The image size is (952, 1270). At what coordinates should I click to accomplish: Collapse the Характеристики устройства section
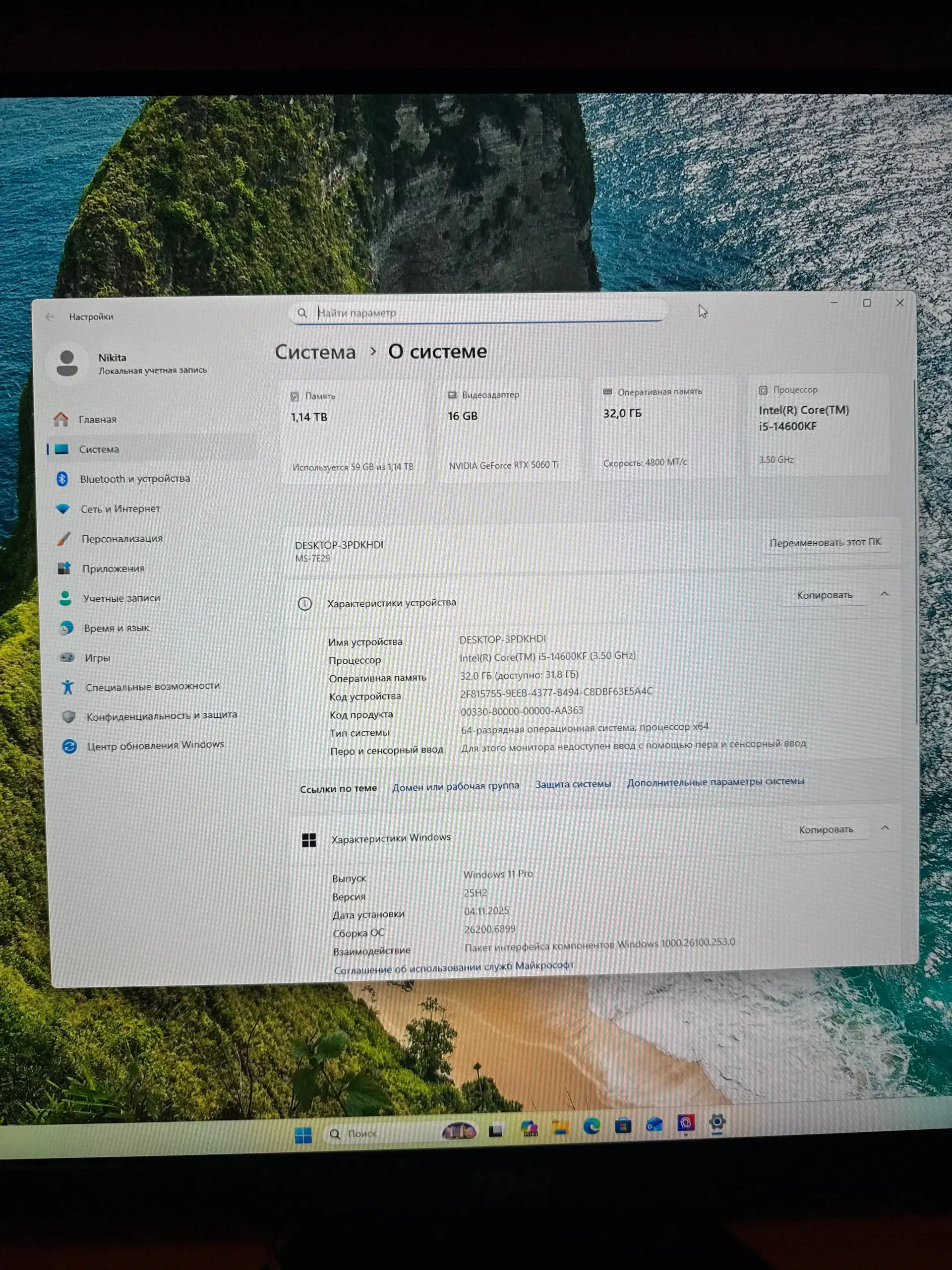[884, 594]
